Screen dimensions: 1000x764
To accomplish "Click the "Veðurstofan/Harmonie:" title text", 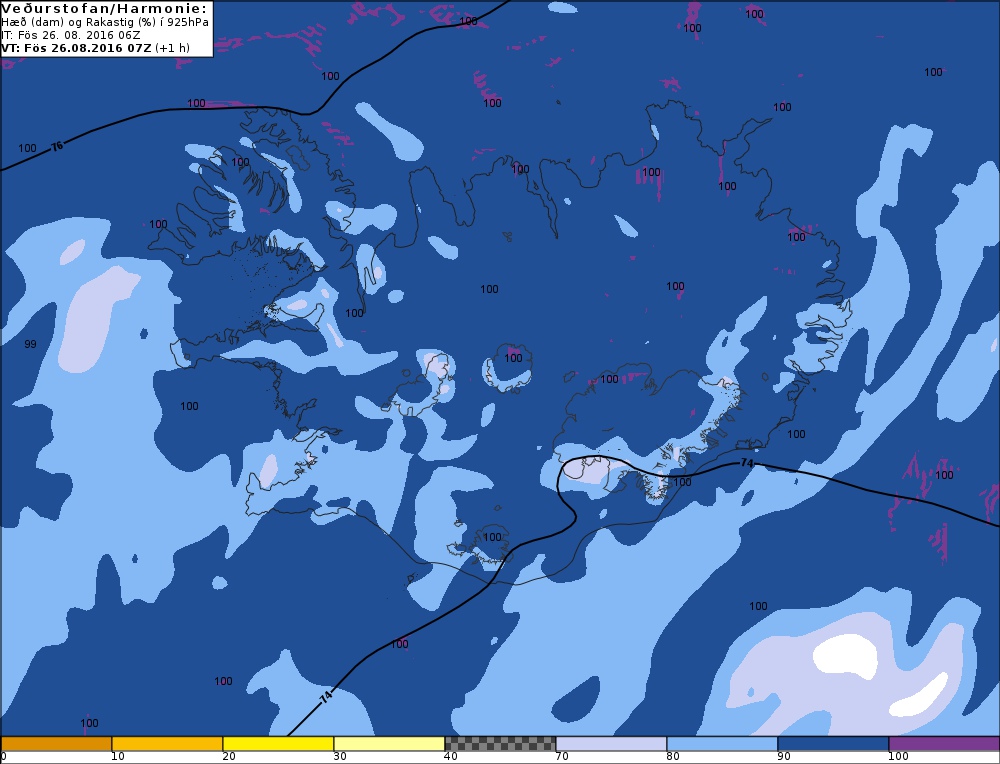I will [105, 9].
